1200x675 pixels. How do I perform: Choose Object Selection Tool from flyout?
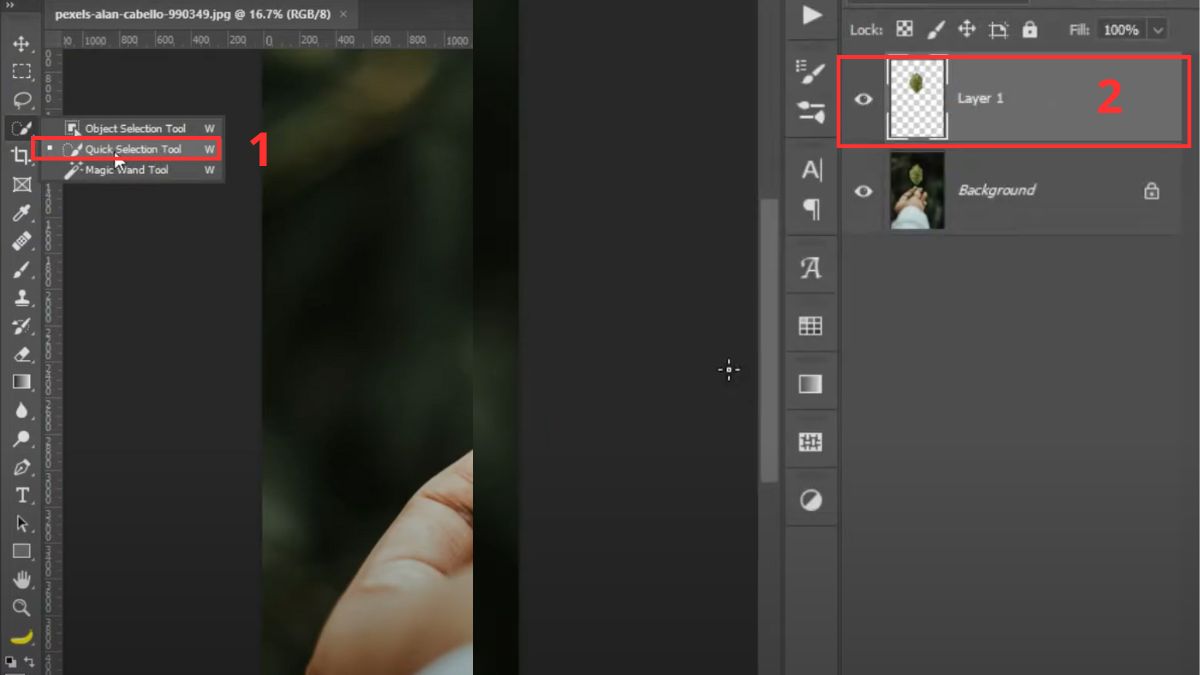(136, 128)
